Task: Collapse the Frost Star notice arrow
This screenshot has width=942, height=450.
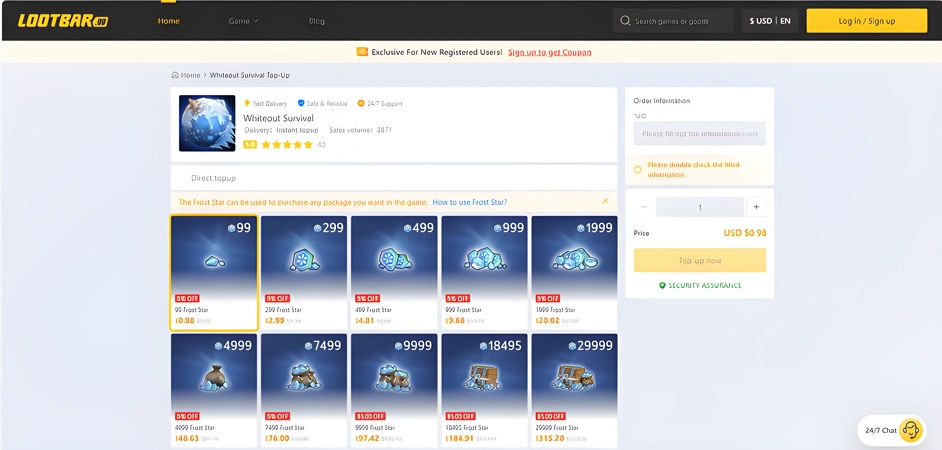Action: click(x=605, y=202)
